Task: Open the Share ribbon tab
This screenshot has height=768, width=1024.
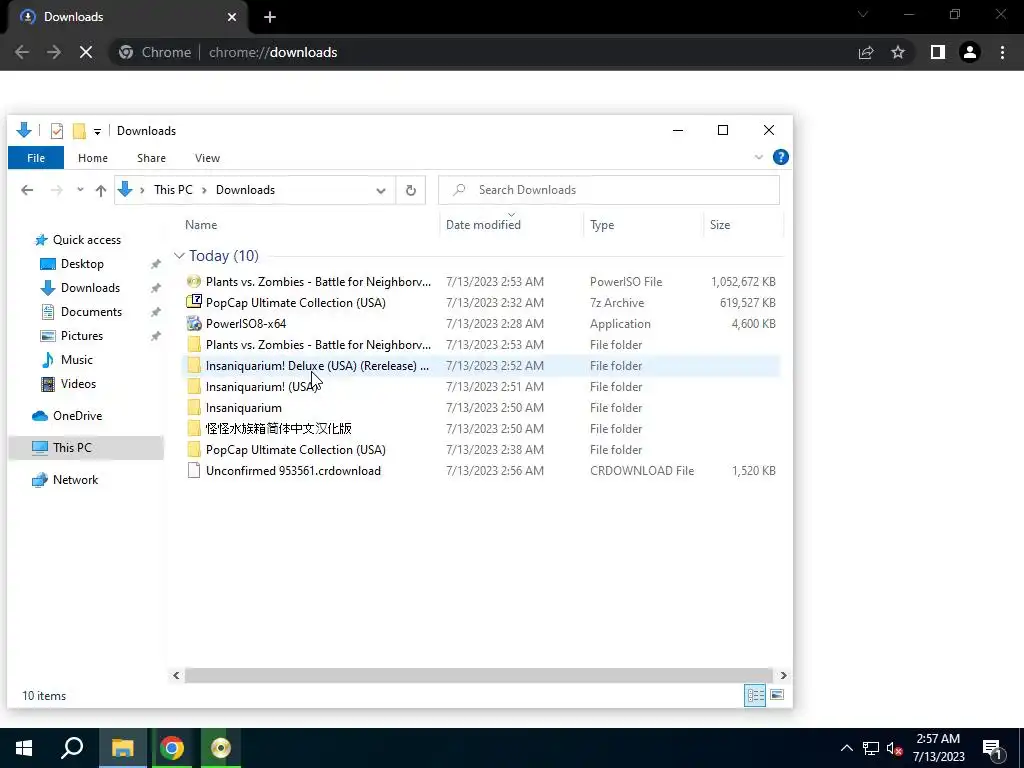Action: [x=152, y=158]
